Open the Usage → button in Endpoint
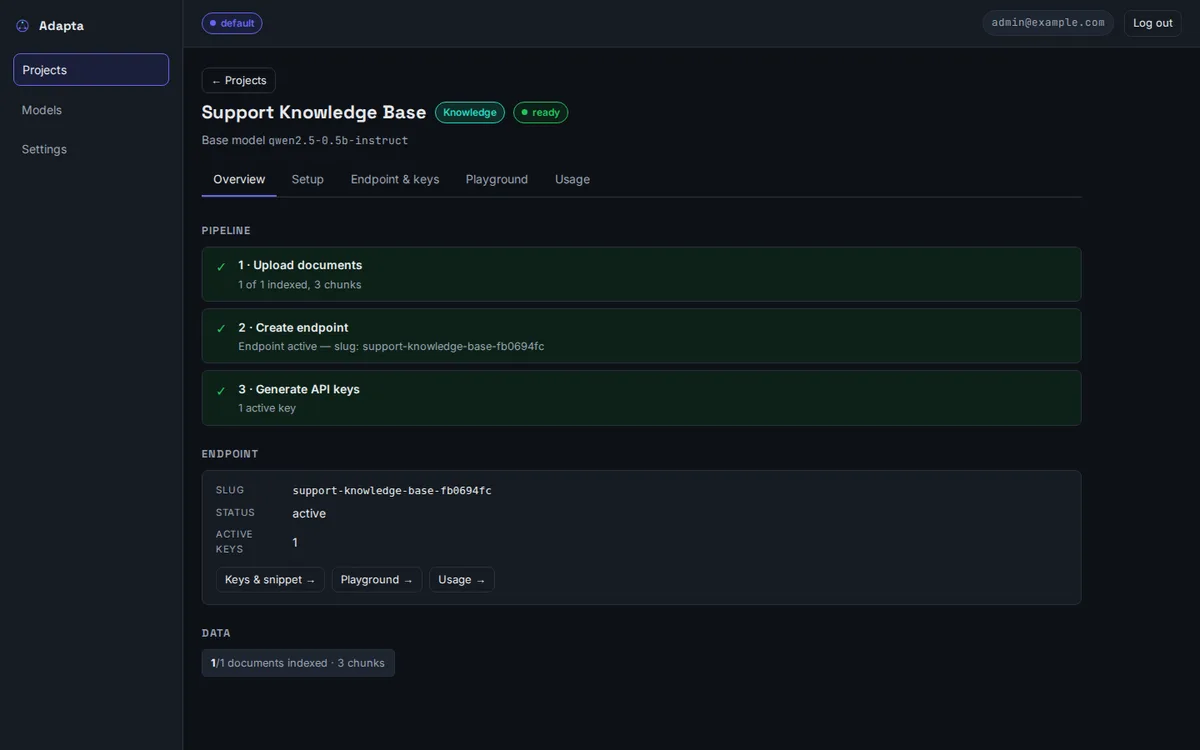Viewport: 1200px width, 750px height. click(x=462, y=580)
